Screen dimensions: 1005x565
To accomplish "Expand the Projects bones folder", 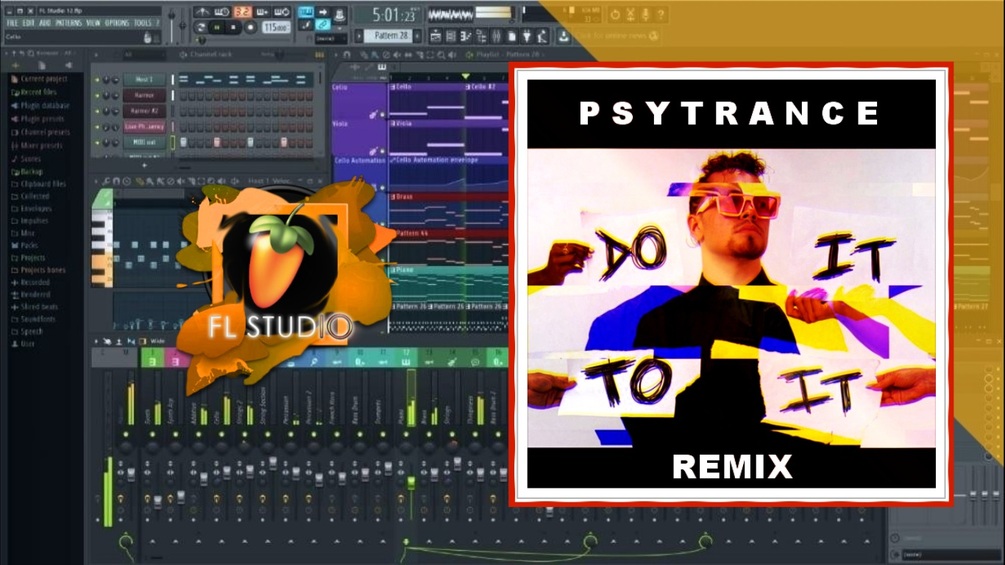I will coord(38,270).
